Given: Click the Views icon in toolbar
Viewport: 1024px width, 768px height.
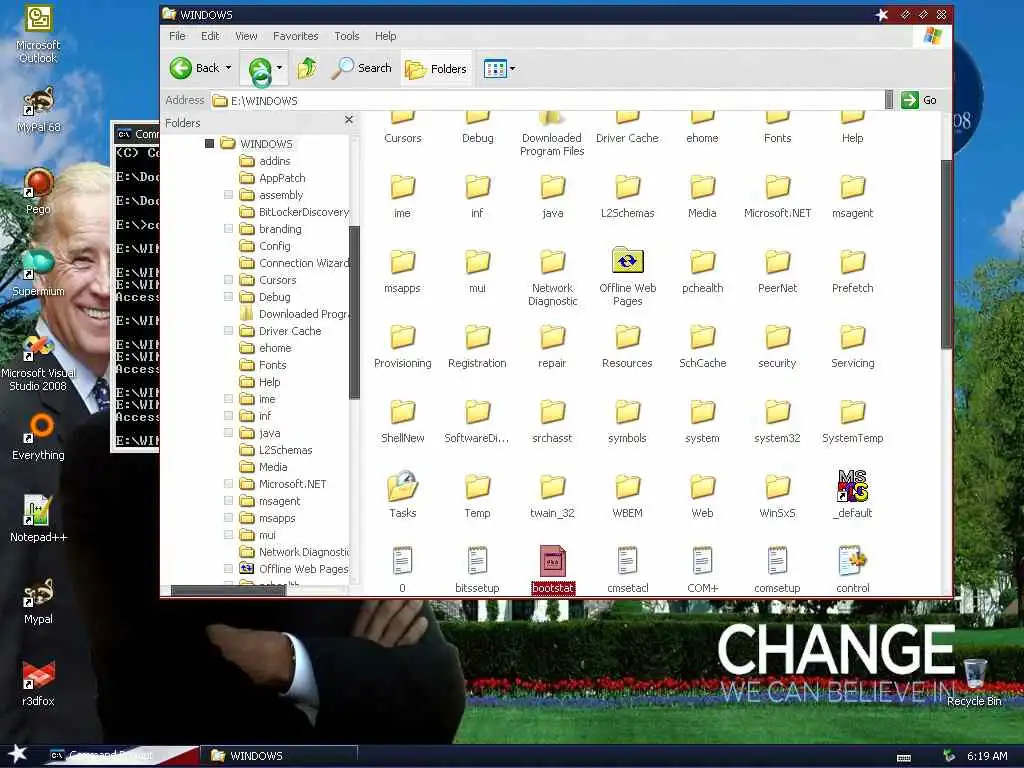Looking at the screenshot, I should click(x=495, y=68).
